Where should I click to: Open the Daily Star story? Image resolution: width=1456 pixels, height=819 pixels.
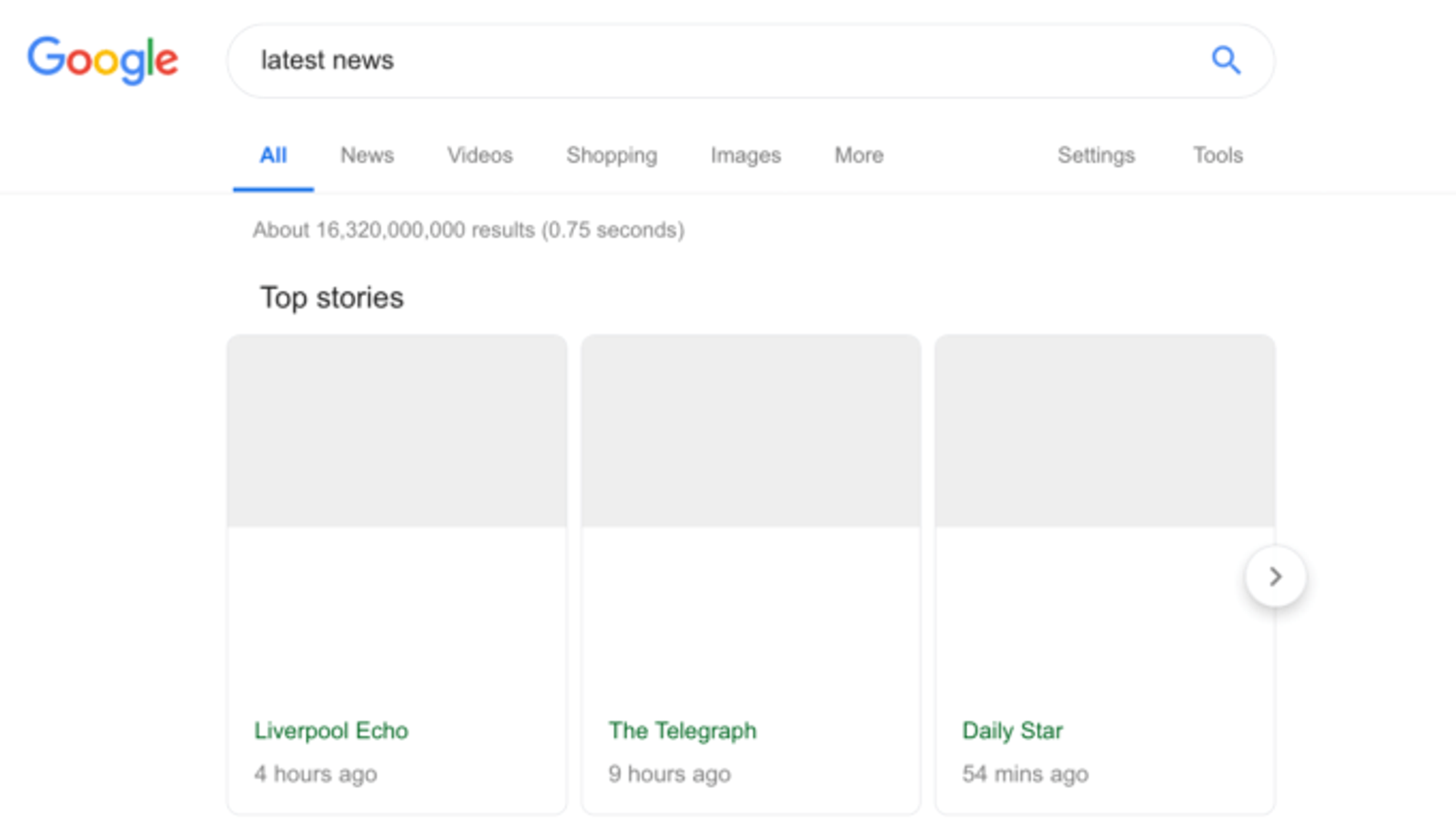click(1012, 730)
